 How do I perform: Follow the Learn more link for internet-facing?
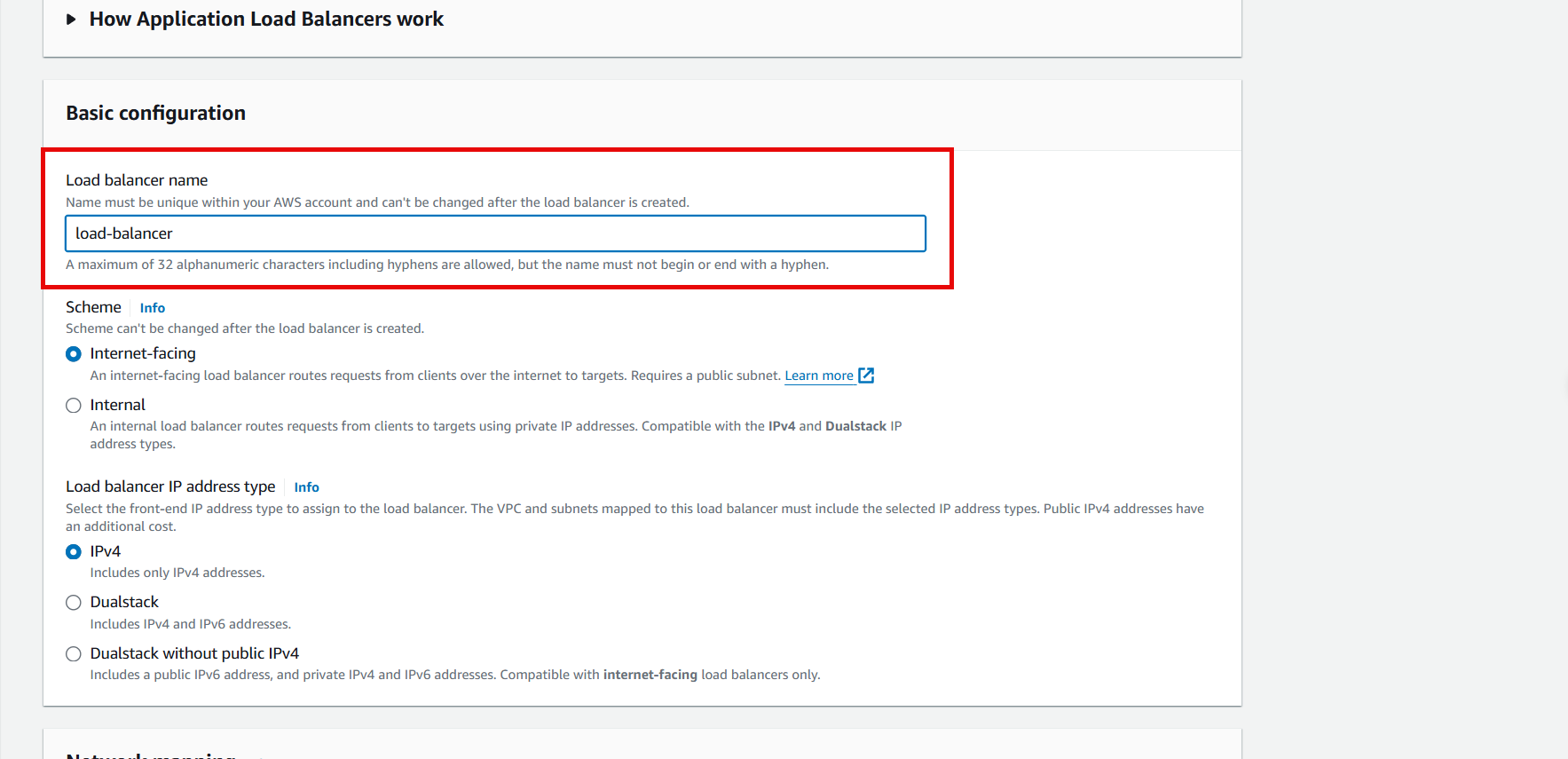click(818, 376)
